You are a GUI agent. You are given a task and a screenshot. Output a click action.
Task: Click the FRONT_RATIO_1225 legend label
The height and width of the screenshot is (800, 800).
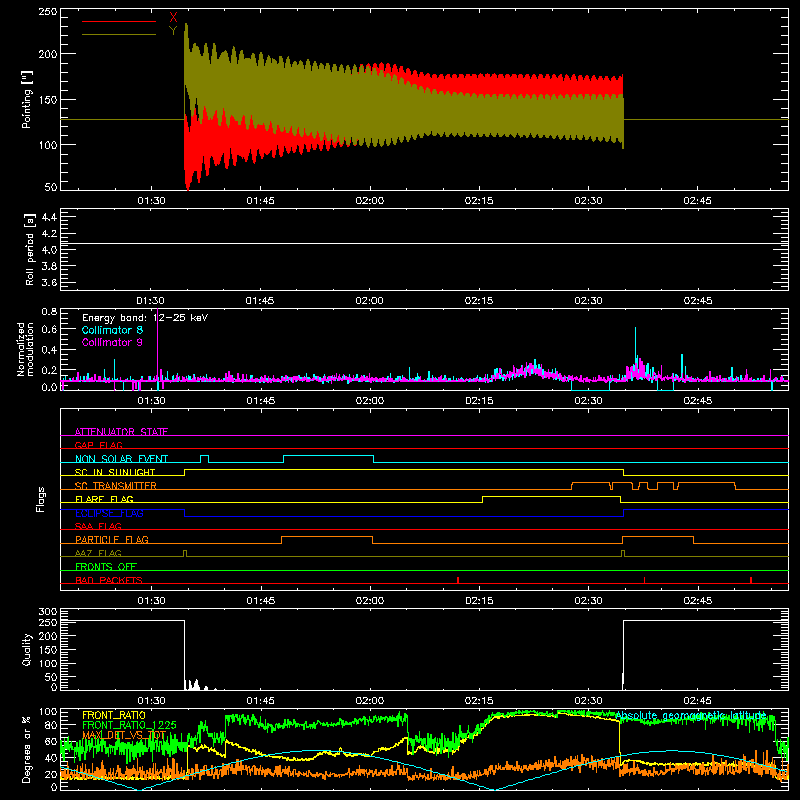point(129,725)
